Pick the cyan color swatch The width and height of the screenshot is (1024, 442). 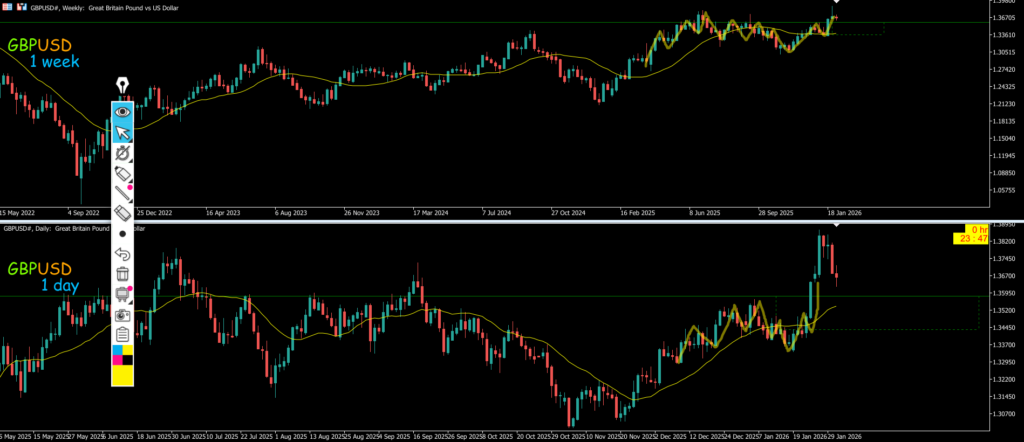(x=117, y=351)
